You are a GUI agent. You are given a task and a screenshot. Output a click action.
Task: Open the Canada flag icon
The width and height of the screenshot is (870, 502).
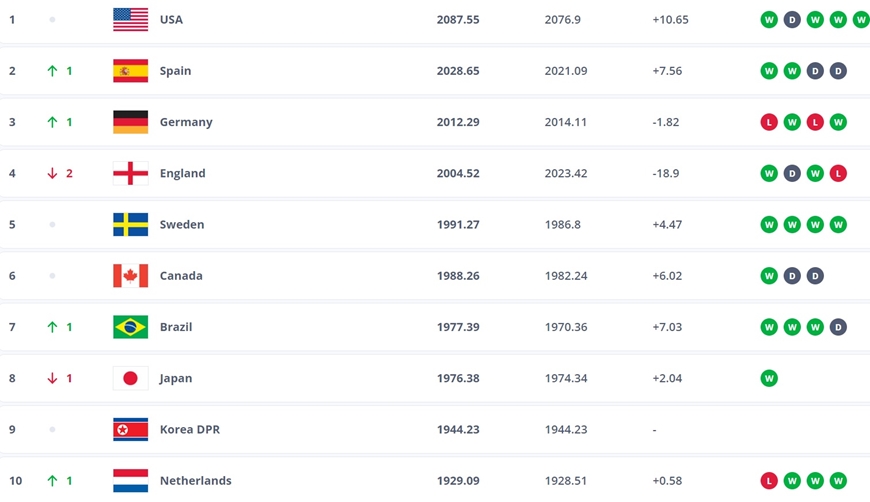tap(130, 276)
